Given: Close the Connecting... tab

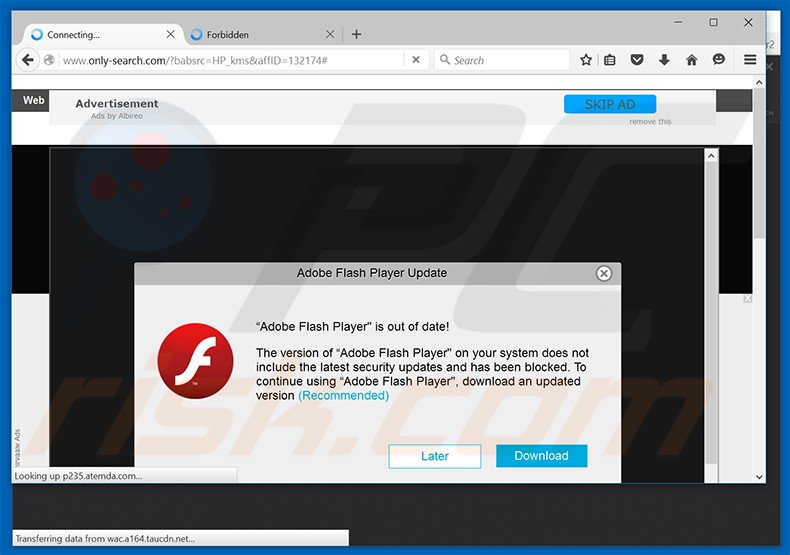Looking at the screenshot, I should coord(171,34).
